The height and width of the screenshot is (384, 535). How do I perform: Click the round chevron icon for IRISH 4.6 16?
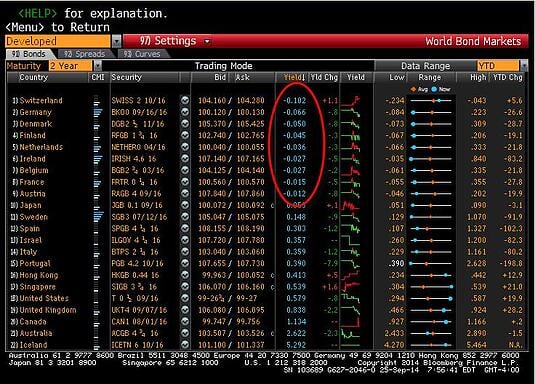point(185,159)
